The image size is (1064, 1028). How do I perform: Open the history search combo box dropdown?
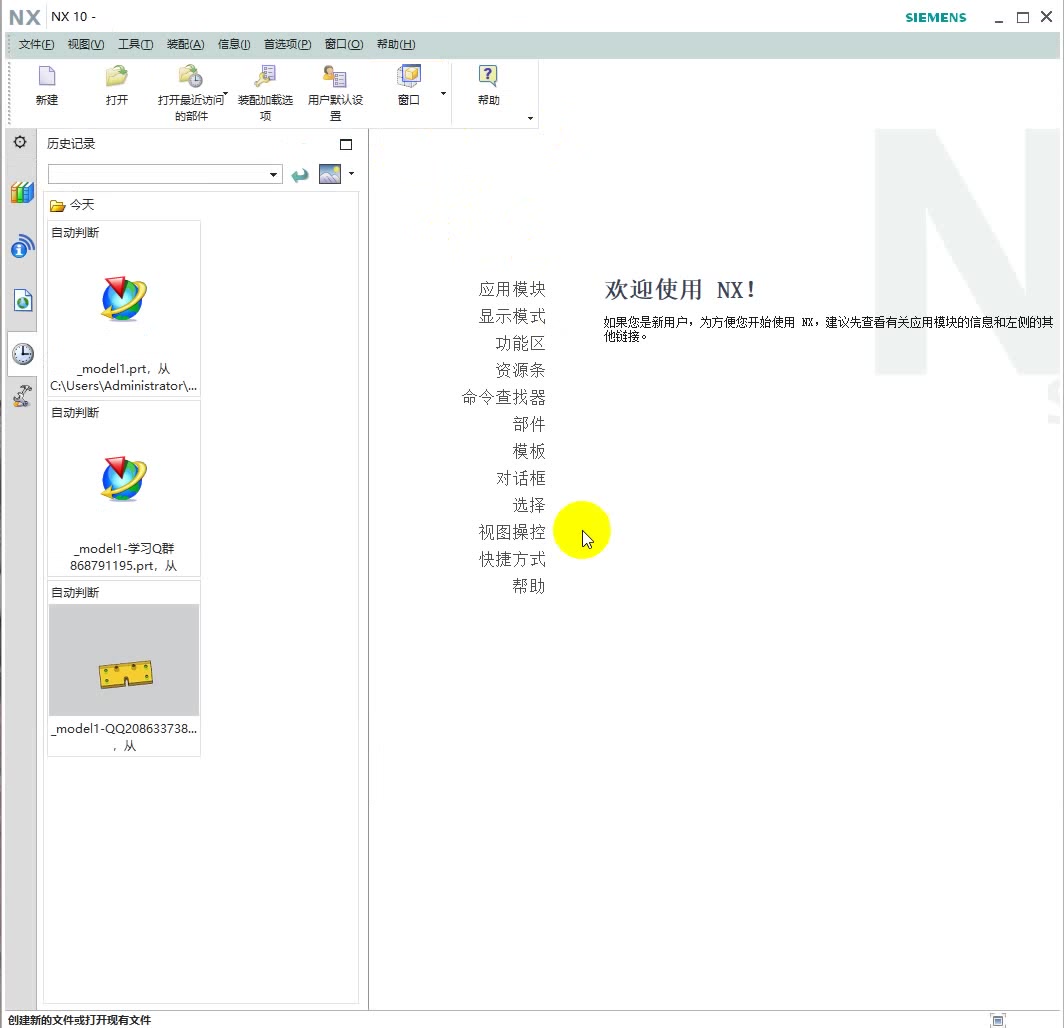coord(274,174)
